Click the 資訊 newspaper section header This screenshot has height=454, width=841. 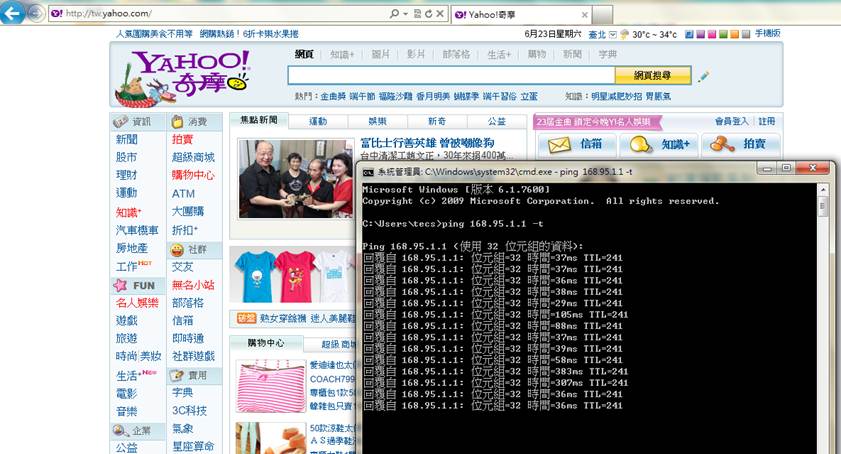tap(138, 122)
